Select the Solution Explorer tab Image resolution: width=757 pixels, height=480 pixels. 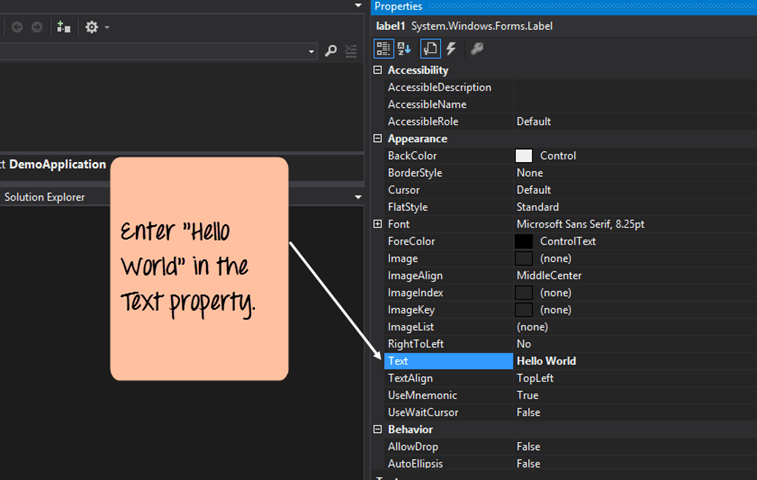(x=44, y=197)
